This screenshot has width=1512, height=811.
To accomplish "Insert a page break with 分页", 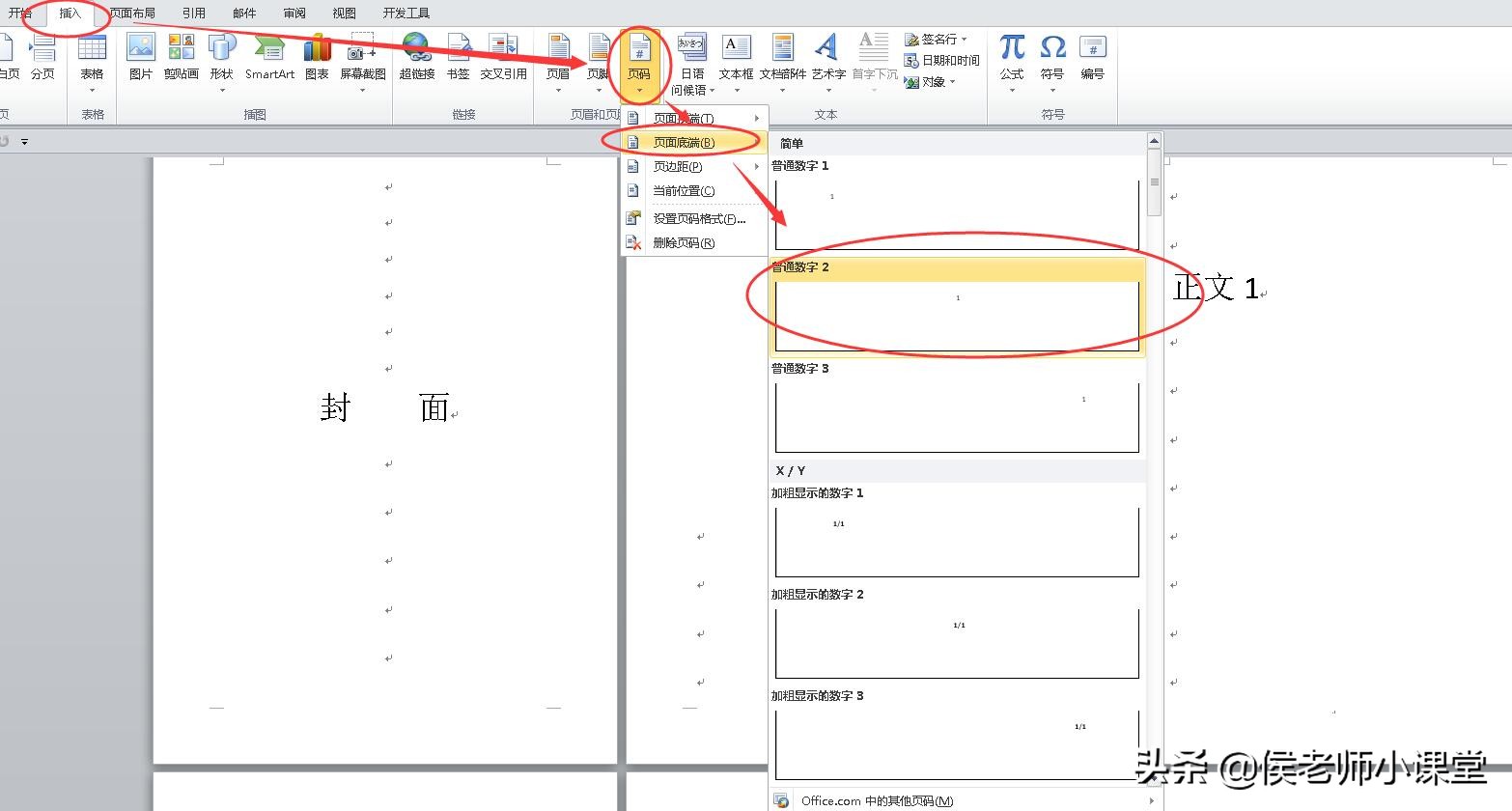I will pos(42,58).
